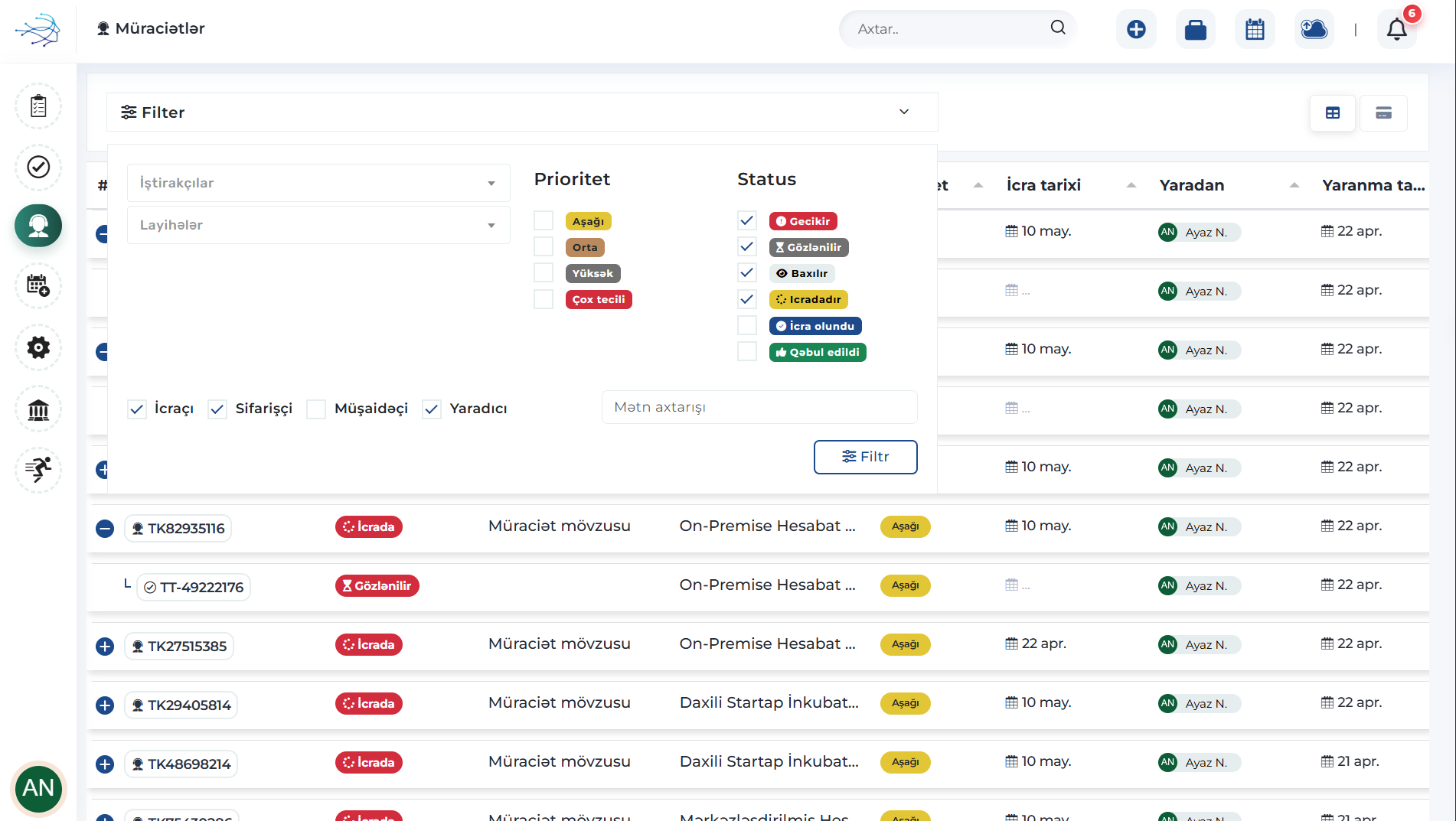
Task: Open the calendar-add sidebar icon
Action: 38,285
